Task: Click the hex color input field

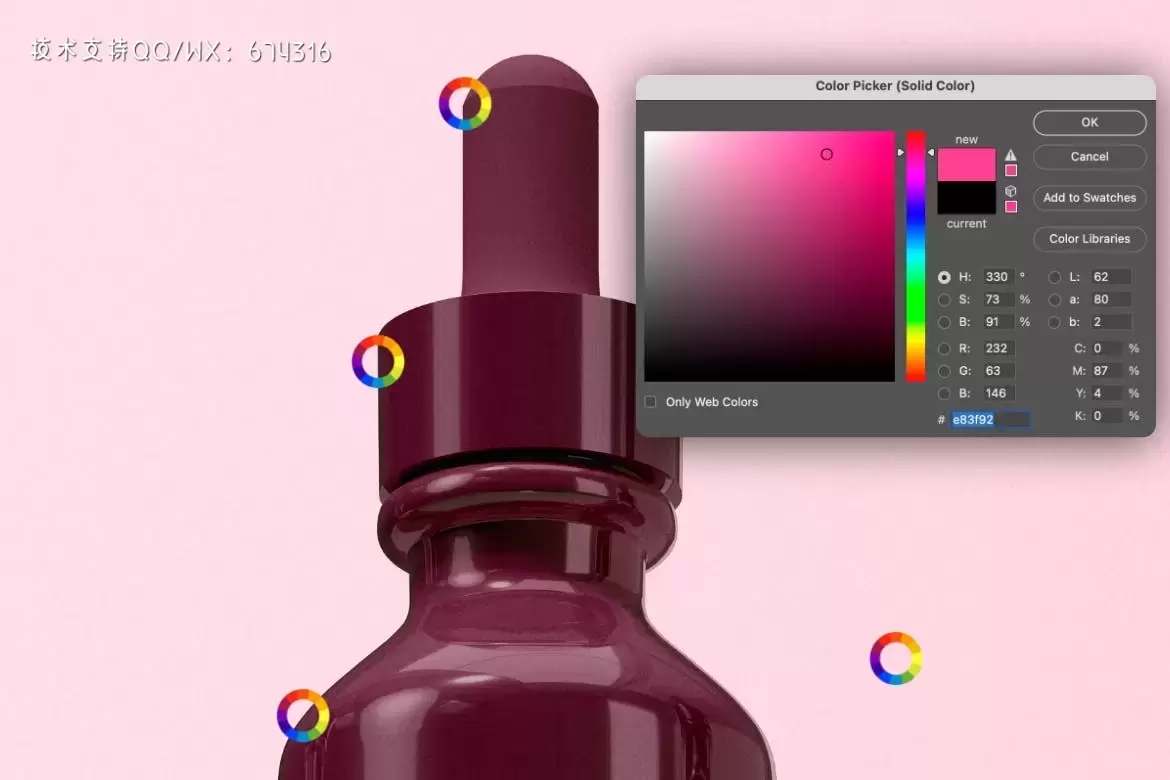Action: click(x=989, y=420)
